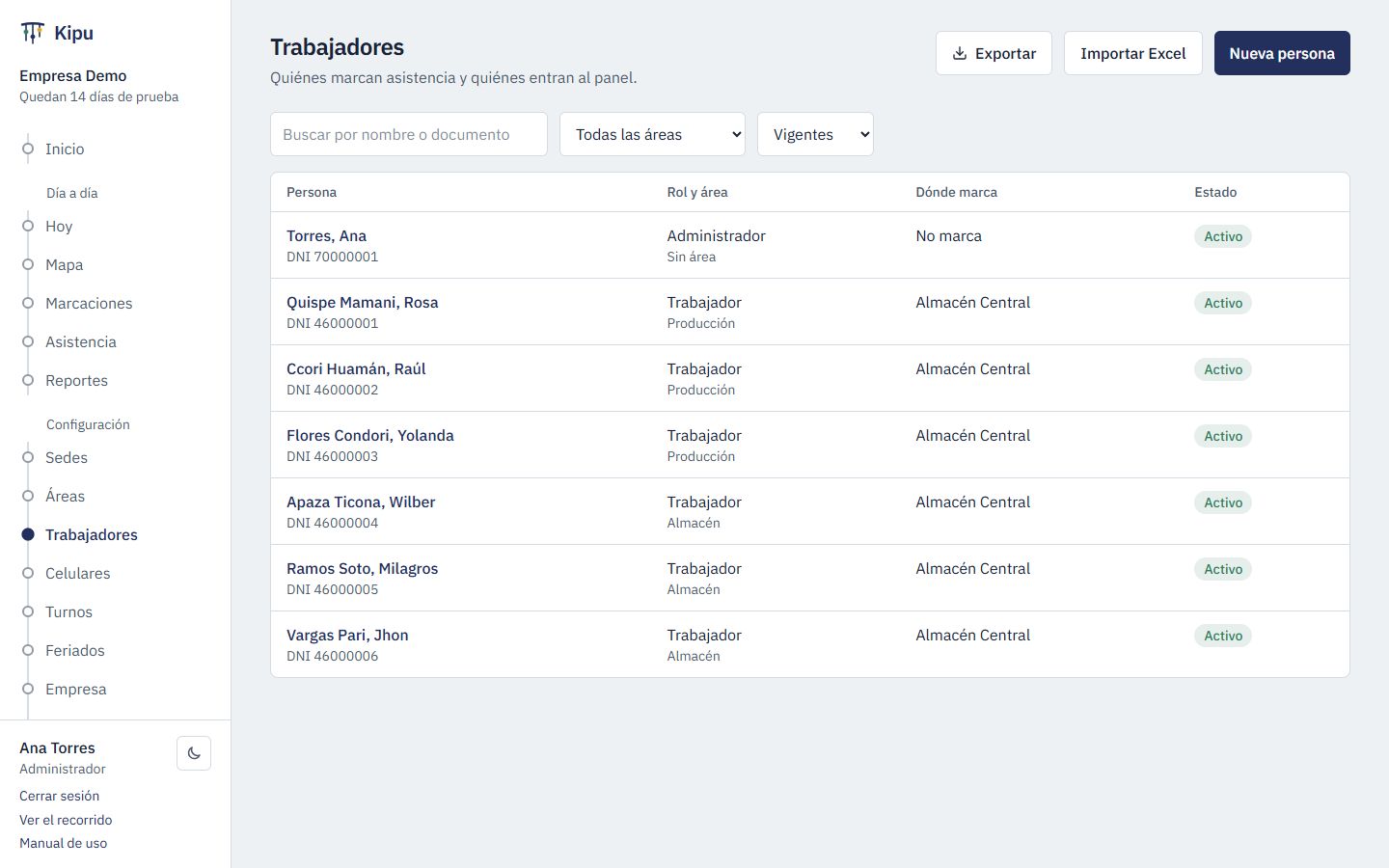Image resolution: width=1389 pixels, height=868 pixels.
Task: Click the Empresa Demo company name
Action: (x=73, y=75)
